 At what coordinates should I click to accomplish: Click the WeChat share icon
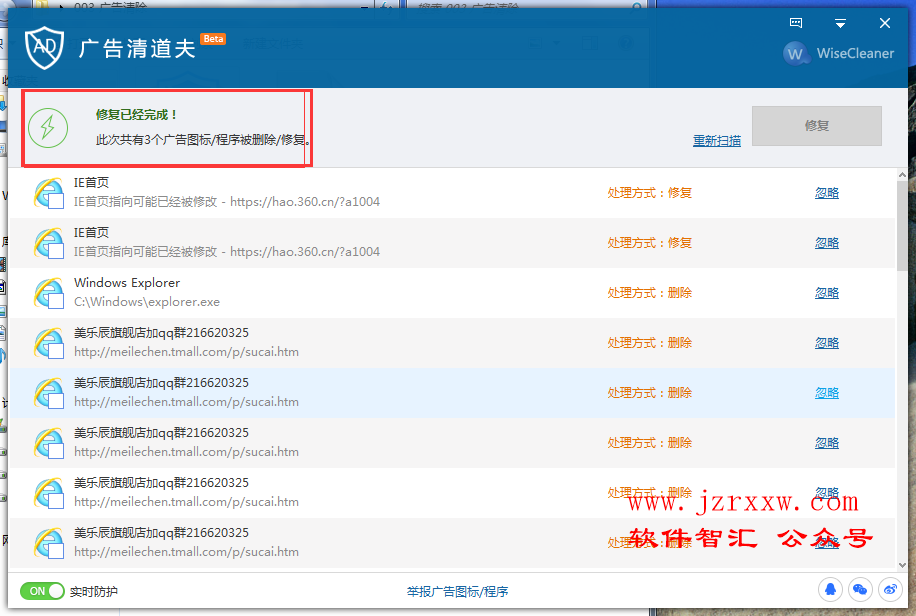860,589
